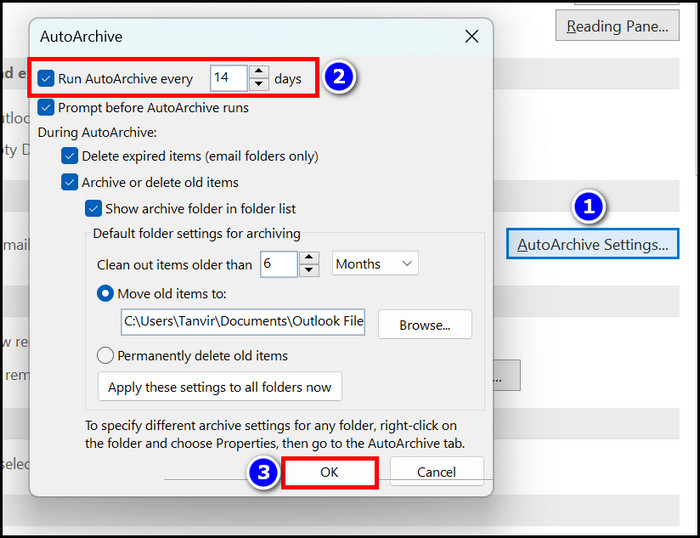
Task: Confirm AutoArchive dialog with OK
Action: point(329,472)
